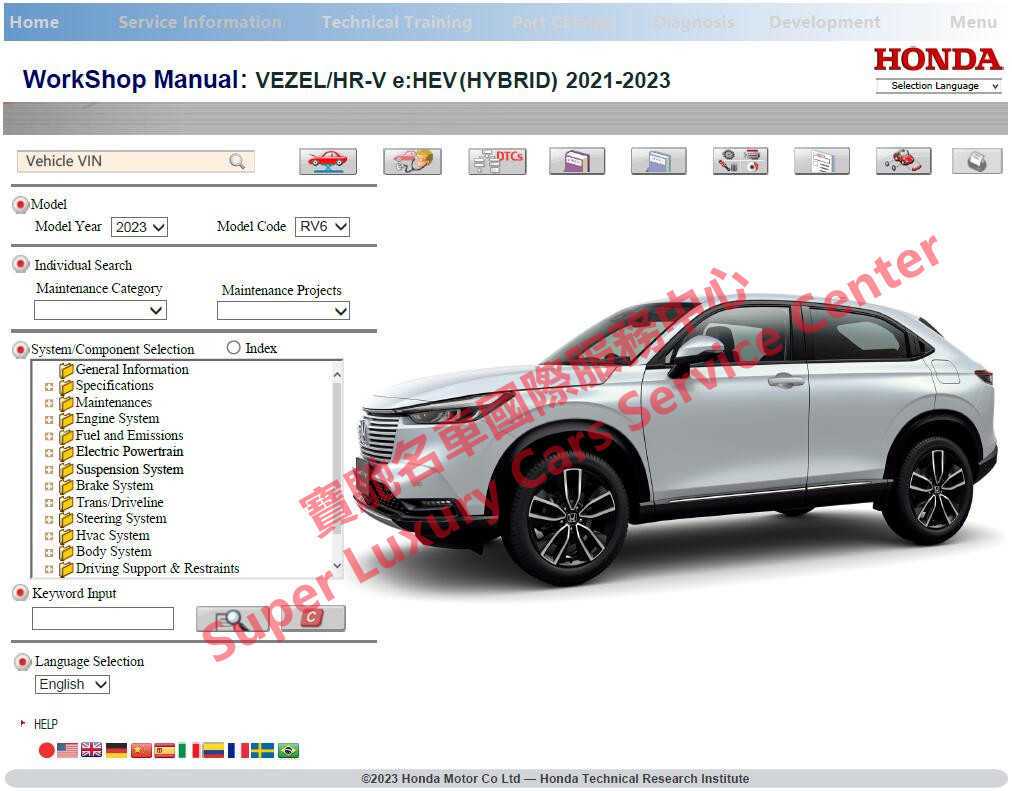
Task: Click the printer toolbar icon
Action: pyautogui.click(x=977, y=161)
